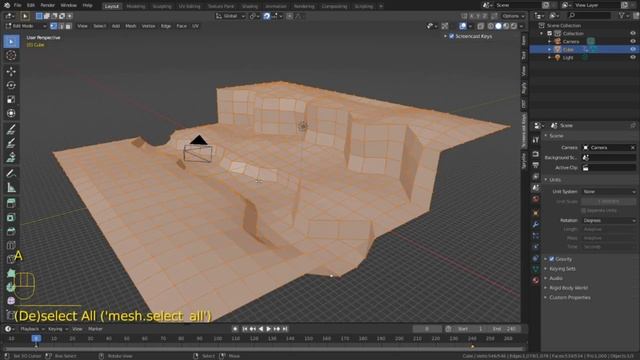This screenshot has height=360, width=640.
Task: Toggle X-Ray display
Action: 481,26
